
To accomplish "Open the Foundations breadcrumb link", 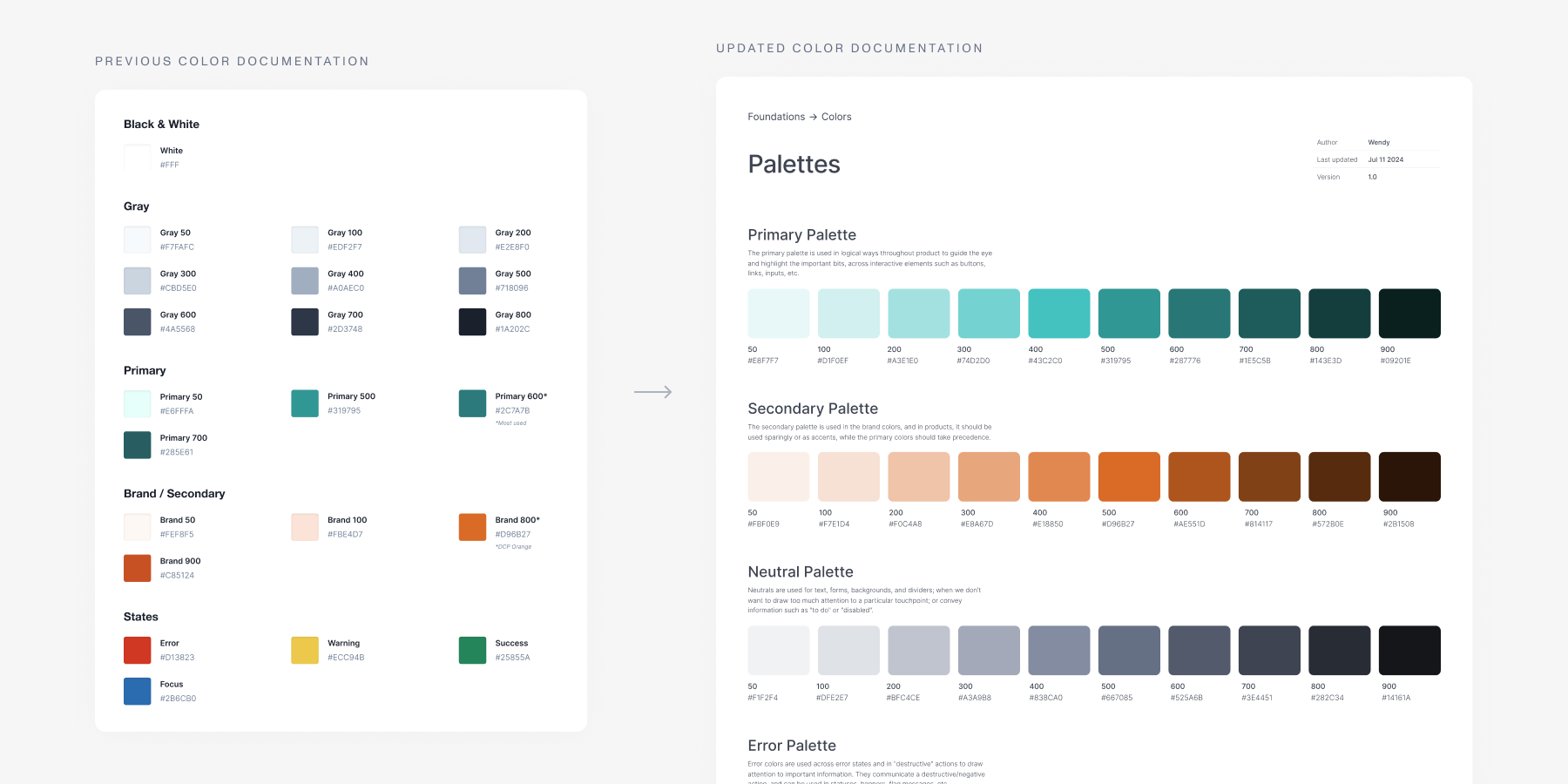I will [x=776, y=117].
